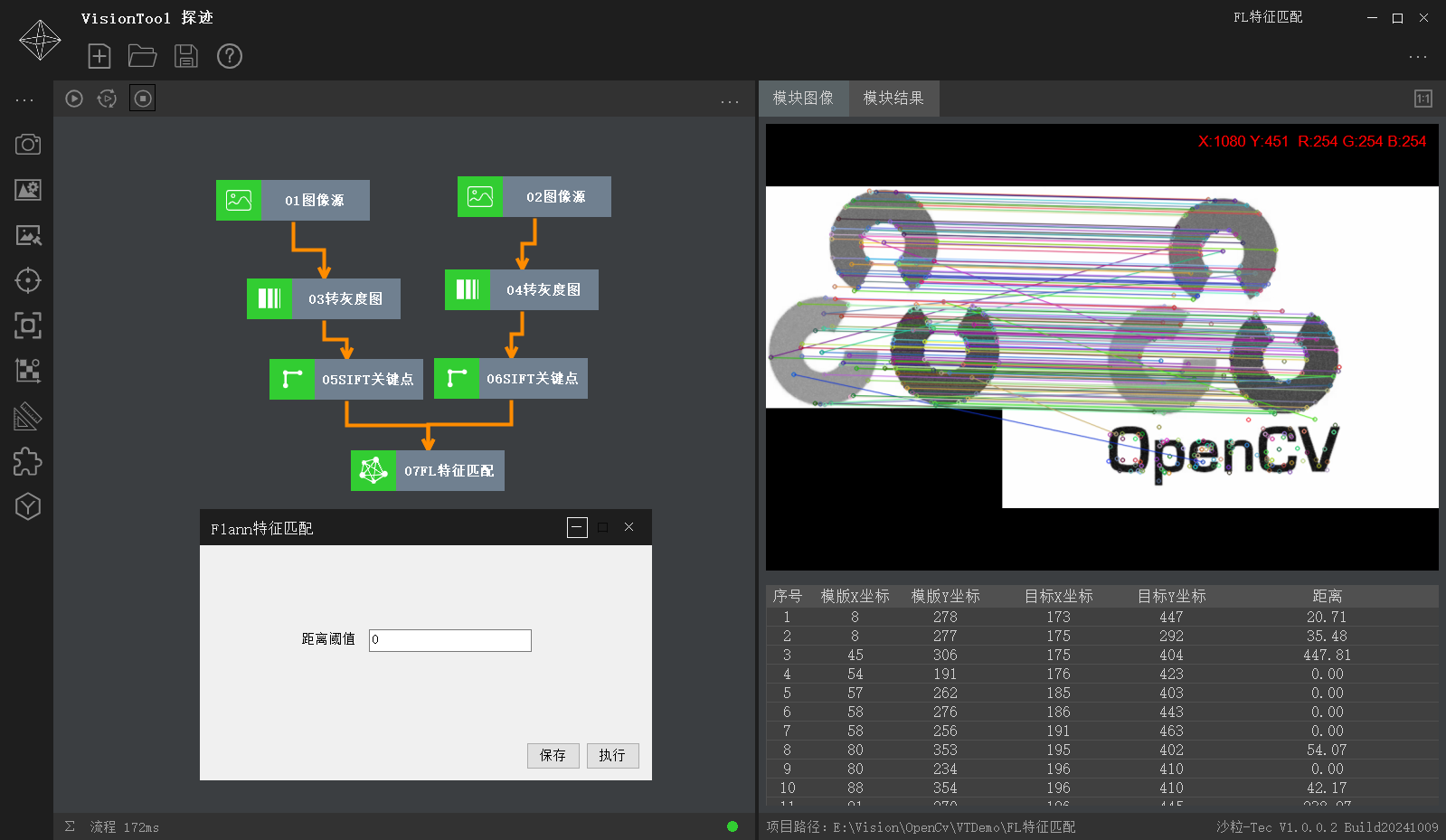The width and height of the screenshot is (1446, 840).
Task: Select result row with distance 54.07
Action: pyautogui.click(x=1101, y=750)
